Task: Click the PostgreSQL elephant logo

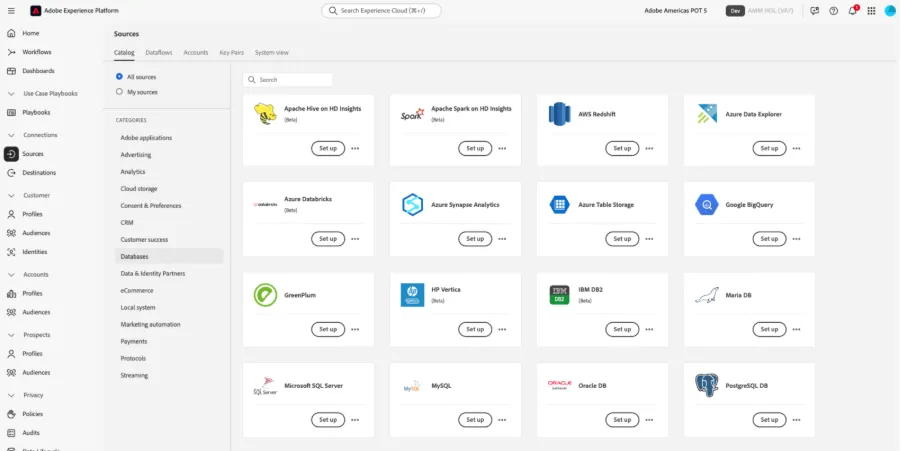Action: 706,386
